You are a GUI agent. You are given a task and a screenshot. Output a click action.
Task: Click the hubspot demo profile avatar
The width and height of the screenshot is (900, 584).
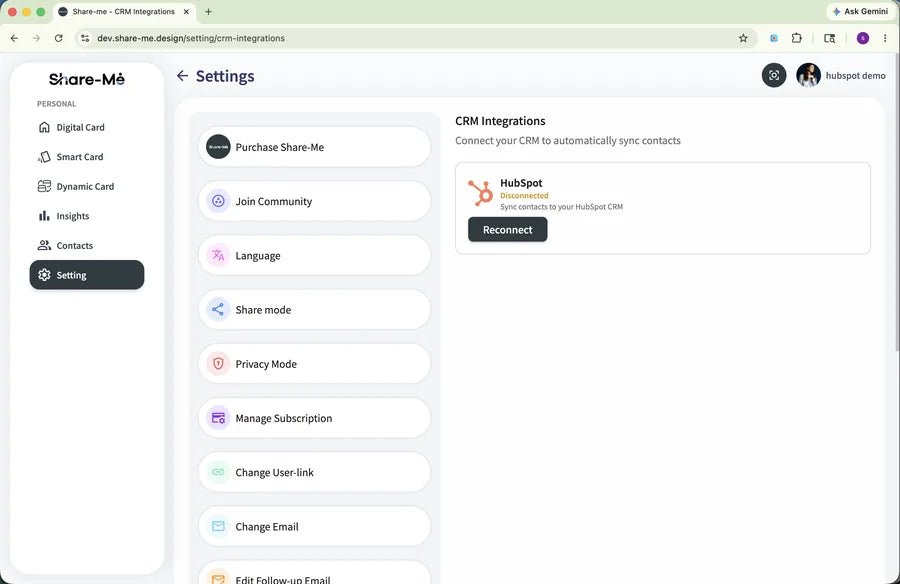click(x=808, y=75)
